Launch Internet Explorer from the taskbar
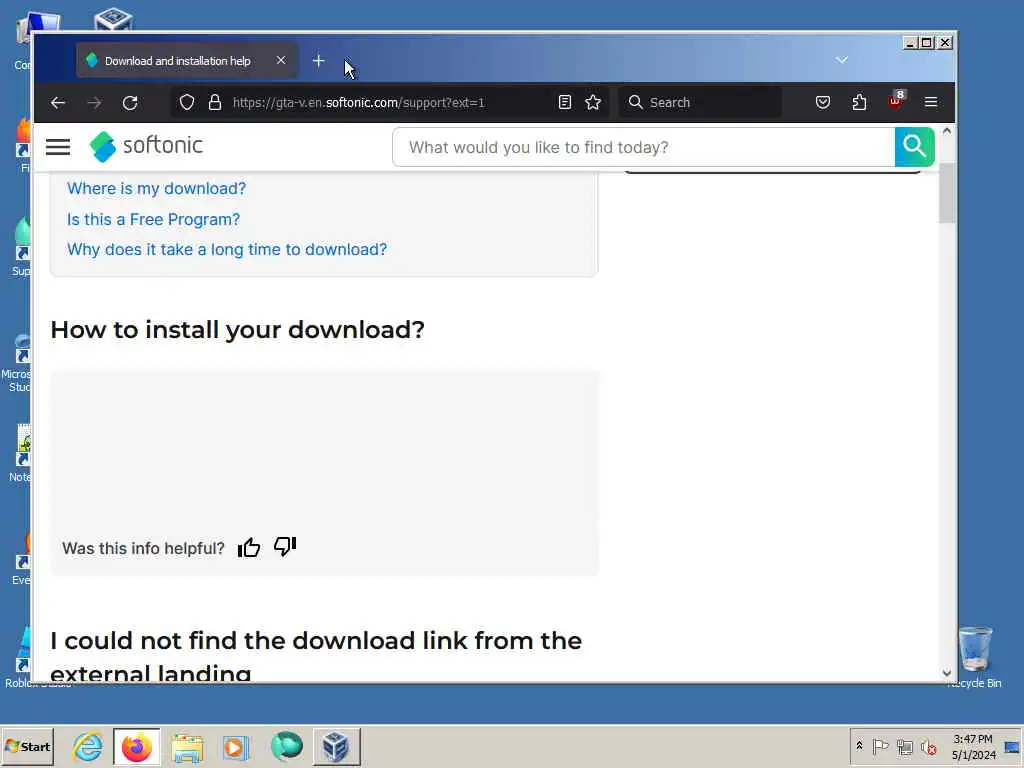 88,746
